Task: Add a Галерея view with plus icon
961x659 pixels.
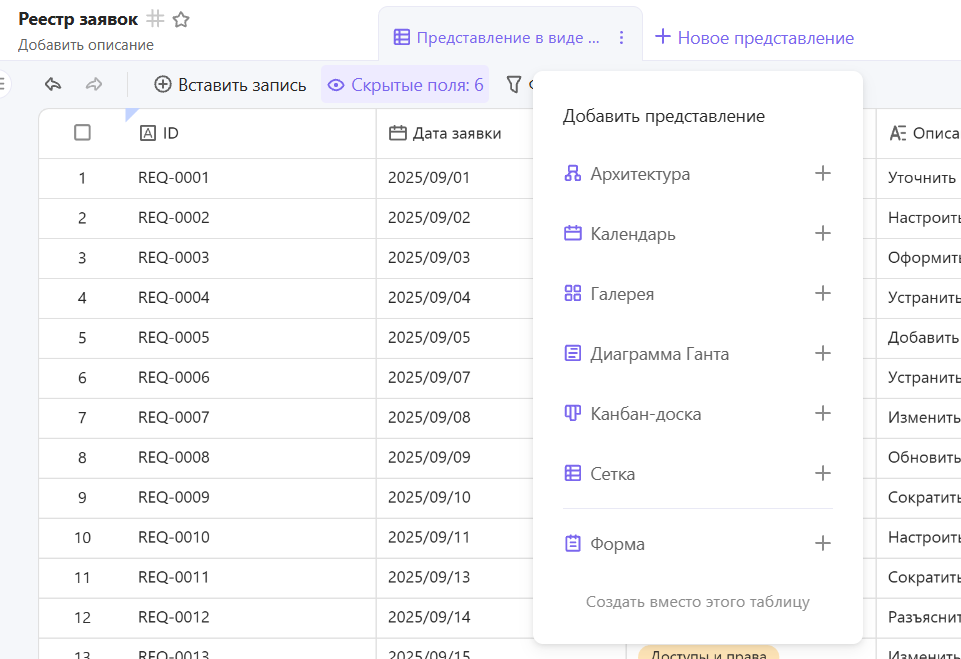Action: (x=822, y=294)
